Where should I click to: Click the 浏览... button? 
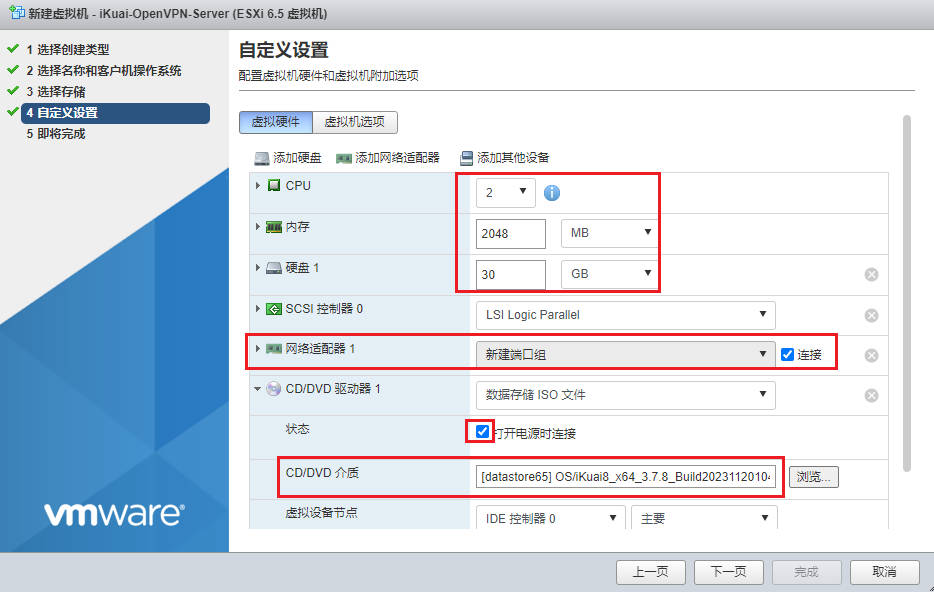(x=814, y=477)
